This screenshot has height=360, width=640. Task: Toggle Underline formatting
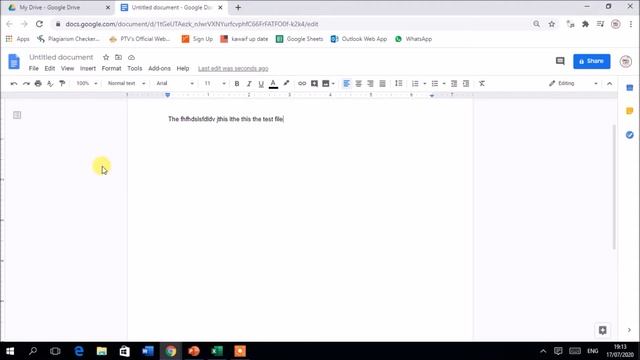point(261,83)
